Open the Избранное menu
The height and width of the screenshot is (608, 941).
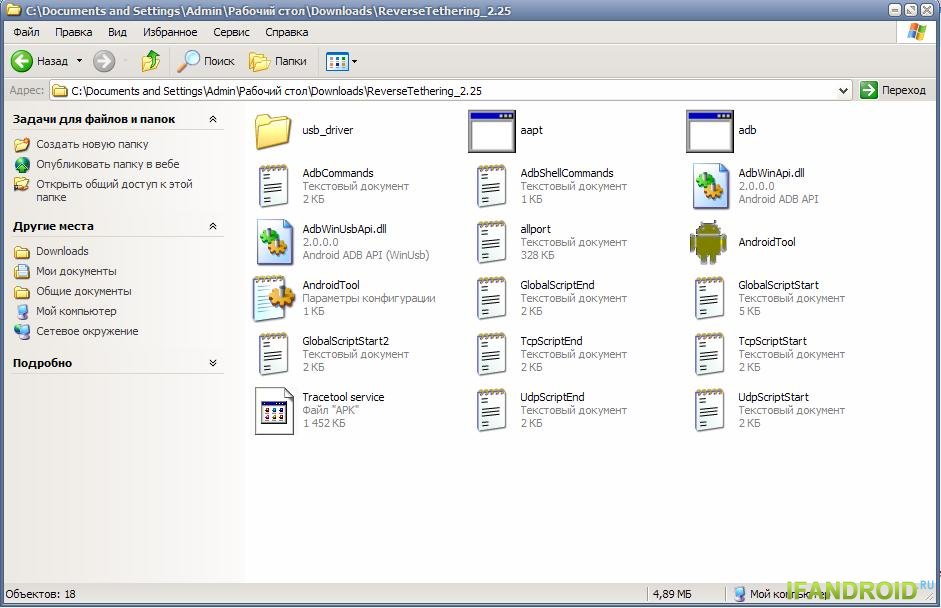tap(170, 32)
